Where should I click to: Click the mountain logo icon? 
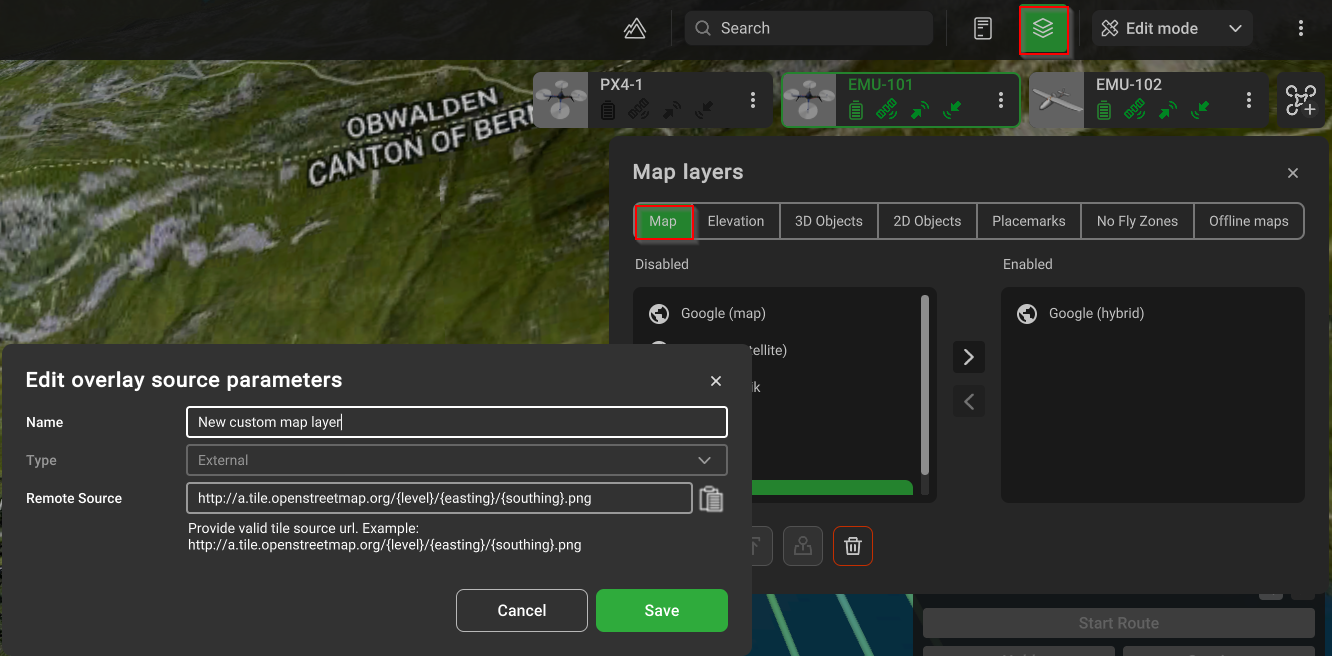635,29
